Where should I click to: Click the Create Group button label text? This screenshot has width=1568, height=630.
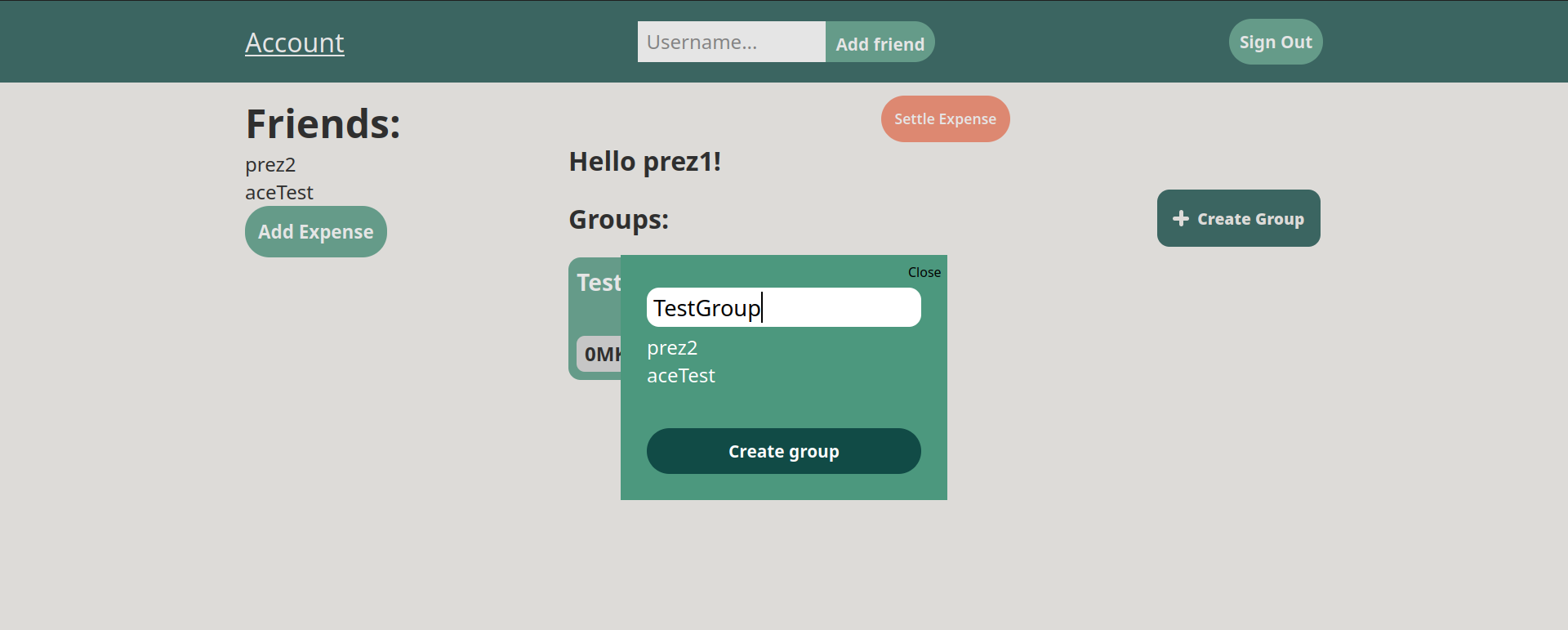click(x=1250, y=219)
